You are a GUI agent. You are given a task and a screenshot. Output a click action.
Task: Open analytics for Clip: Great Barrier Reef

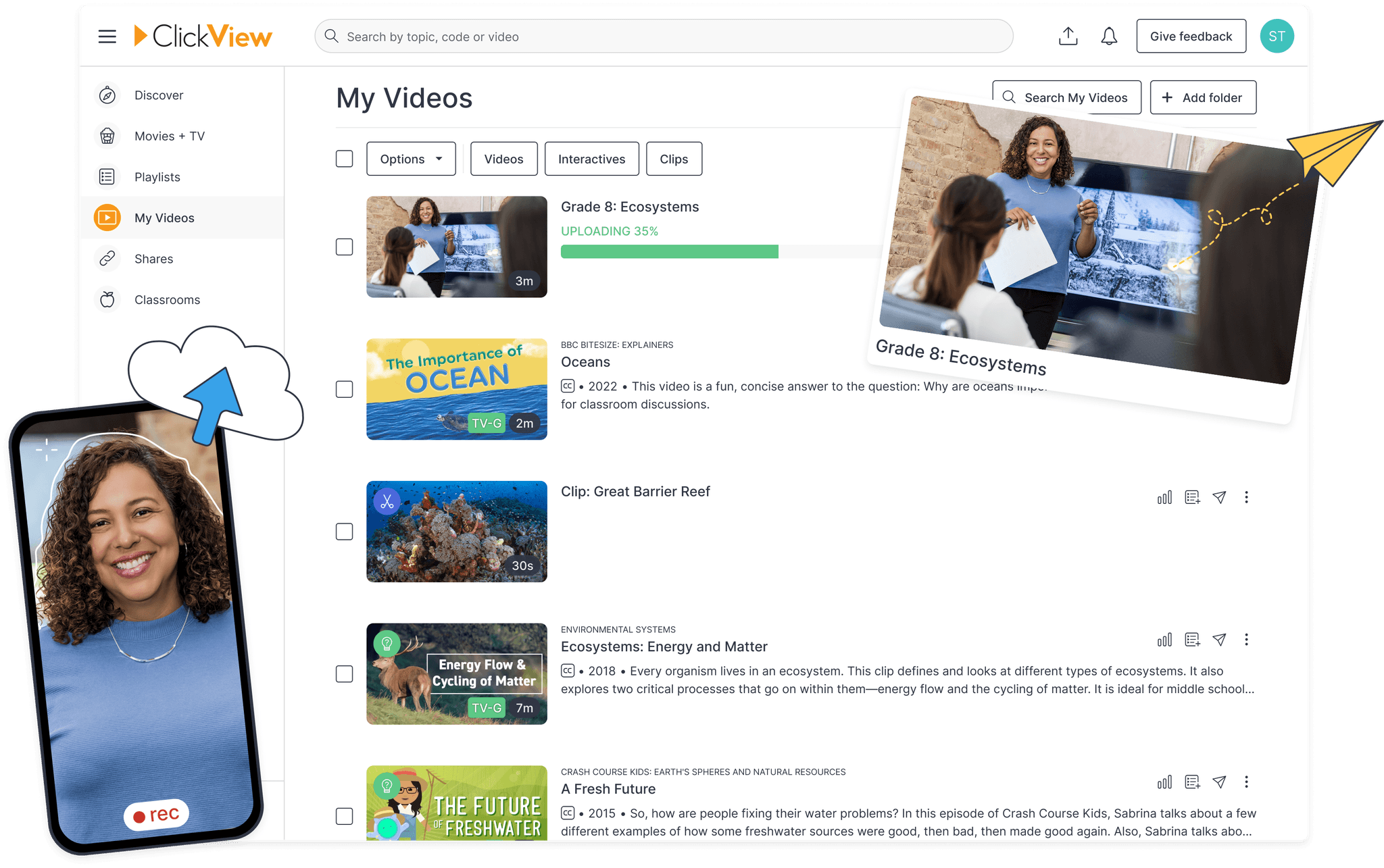pyautogui.click(x=1164, y=497)
